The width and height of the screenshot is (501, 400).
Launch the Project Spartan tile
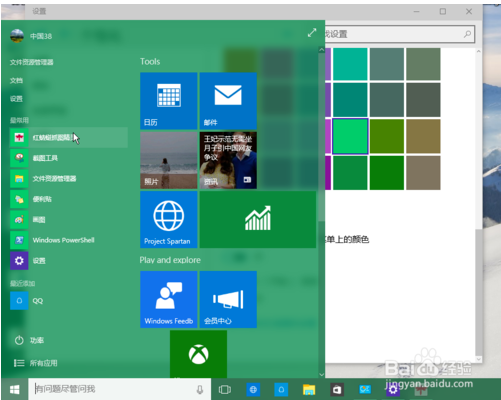coord(169,219)
